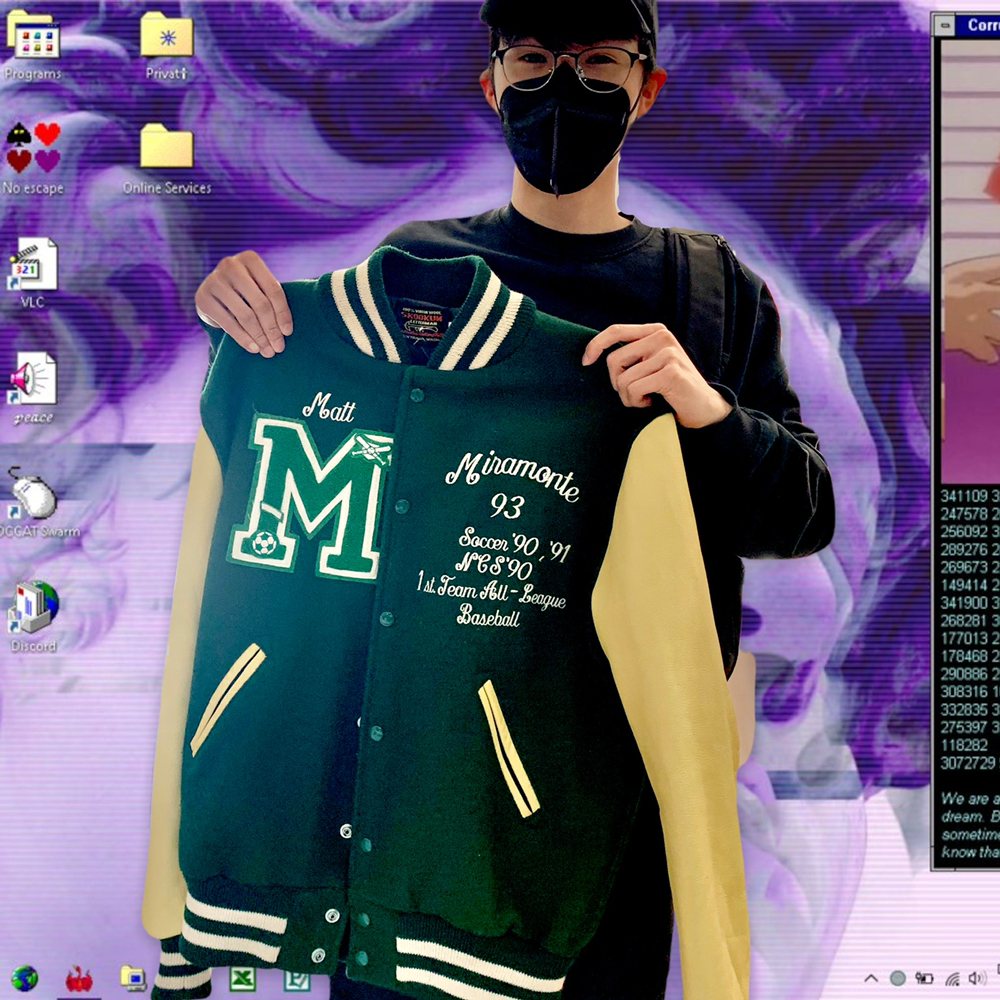Click the gray circle tray icon
This screenshot has width=1000, height=1000.
pos(897,978)
